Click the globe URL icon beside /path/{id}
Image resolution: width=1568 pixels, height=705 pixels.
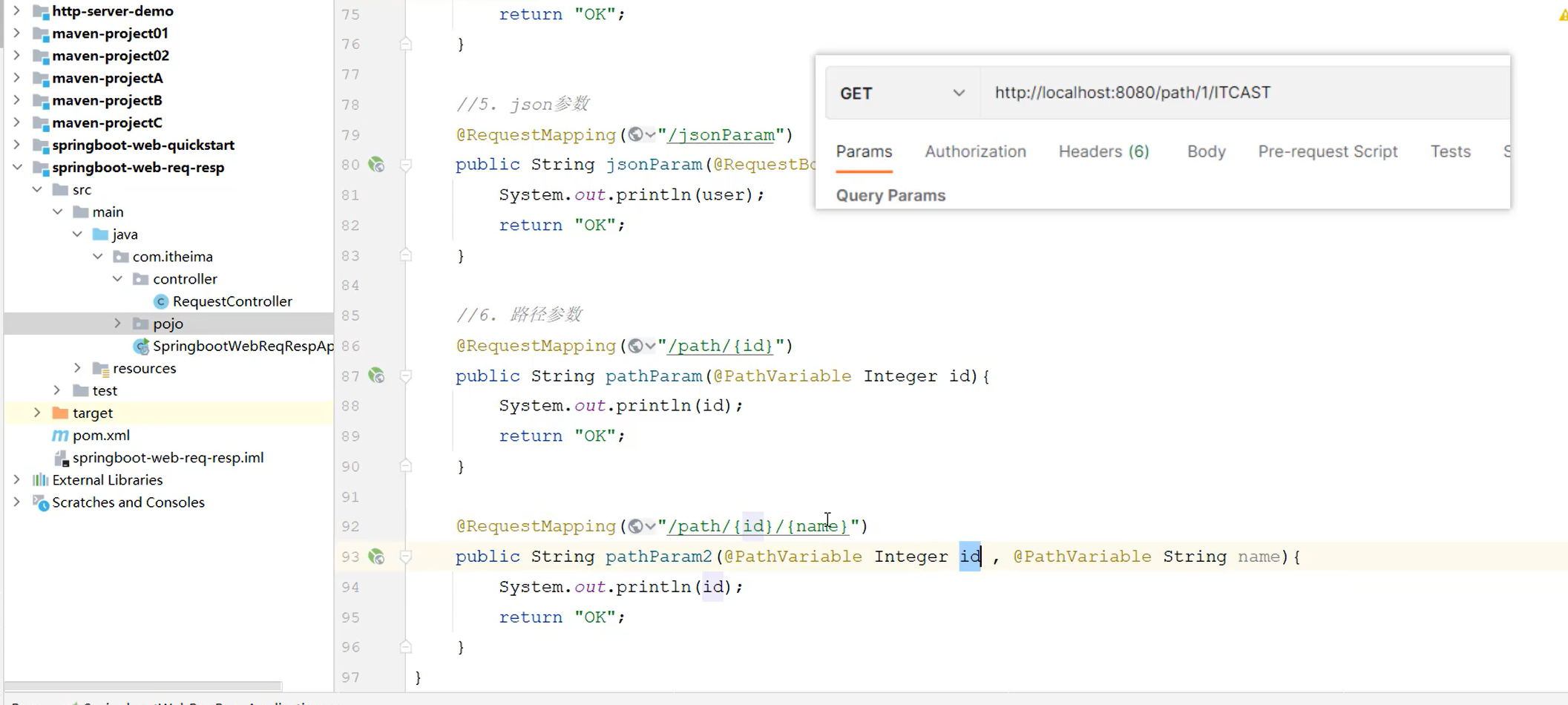pos(635,346)
